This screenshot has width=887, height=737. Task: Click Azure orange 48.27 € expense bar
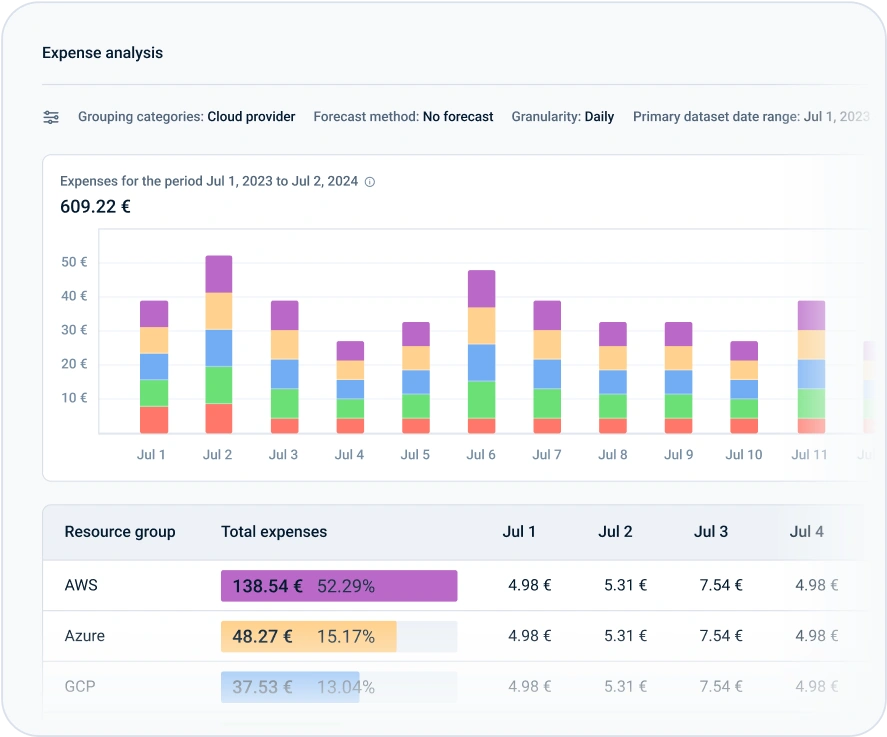click(308, 636)
